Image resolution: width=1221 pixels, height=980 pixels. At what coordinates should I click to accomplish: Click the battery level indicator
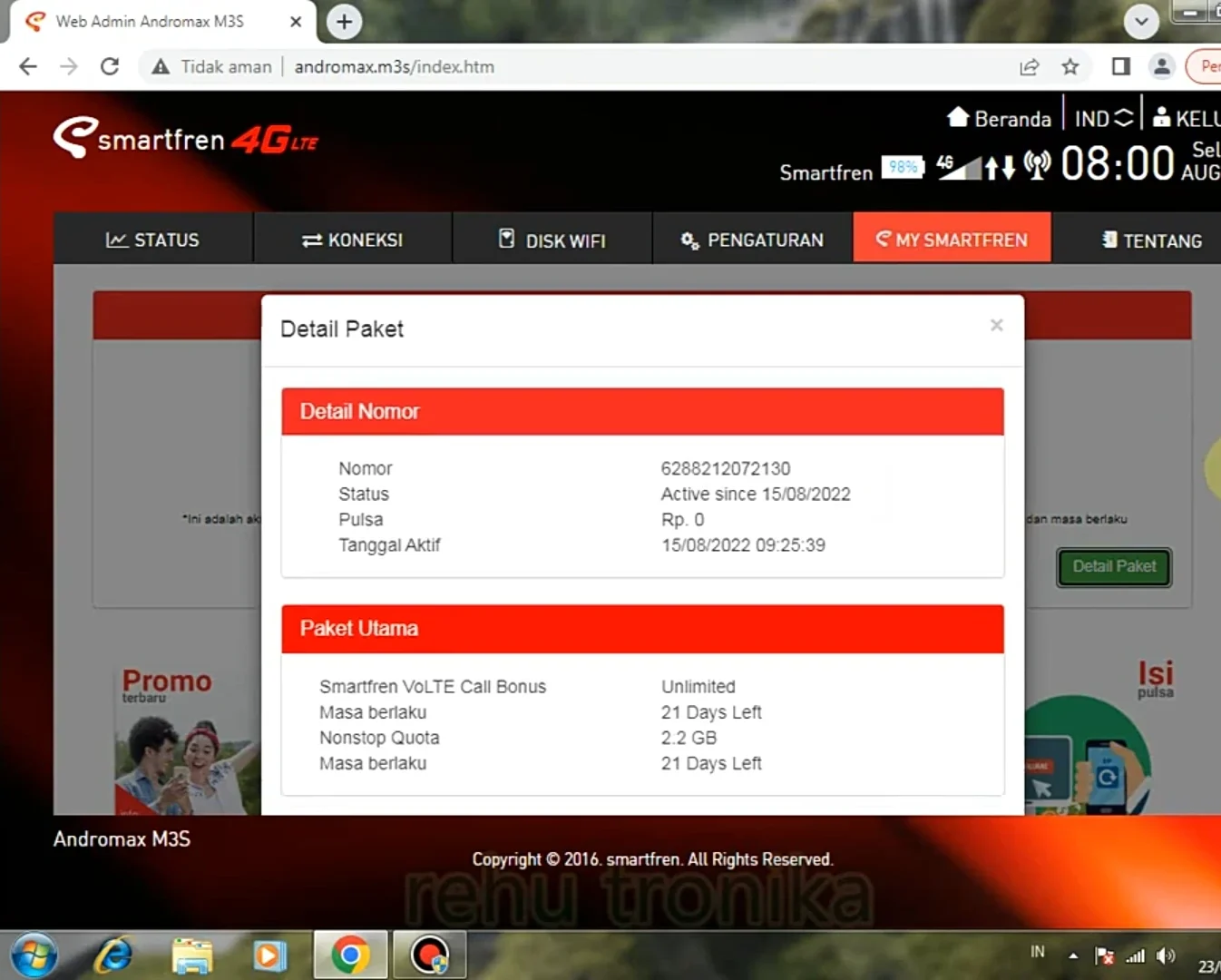pyautogui.click(x=903, y=167)
